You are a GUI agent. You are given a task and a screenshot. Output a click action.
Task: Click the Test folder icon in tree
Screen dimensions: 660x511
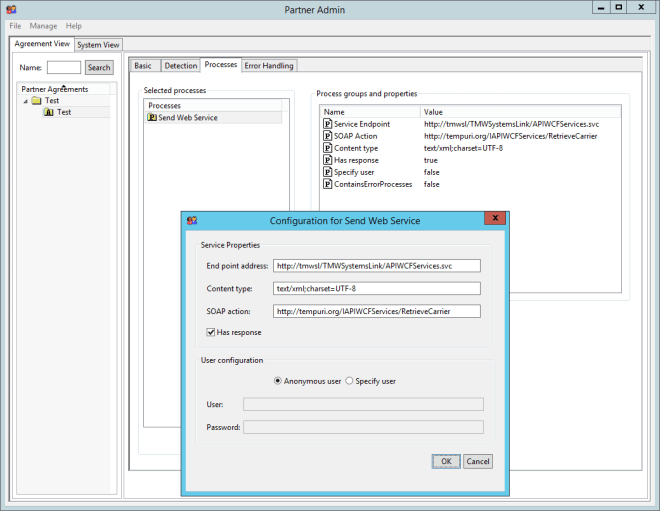tap(36, 101)
